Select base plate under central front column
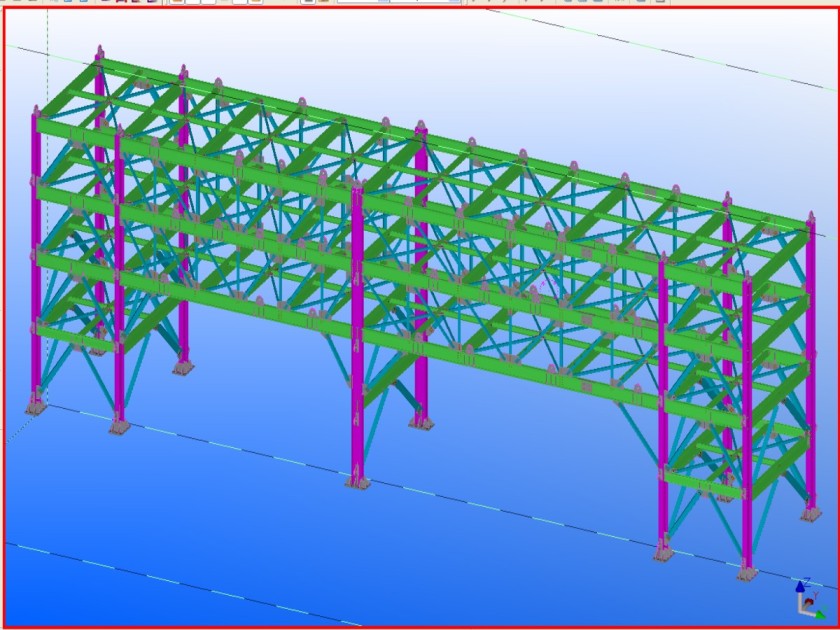The height and width of the screenshot is (630, 840). tap(357, 482)
